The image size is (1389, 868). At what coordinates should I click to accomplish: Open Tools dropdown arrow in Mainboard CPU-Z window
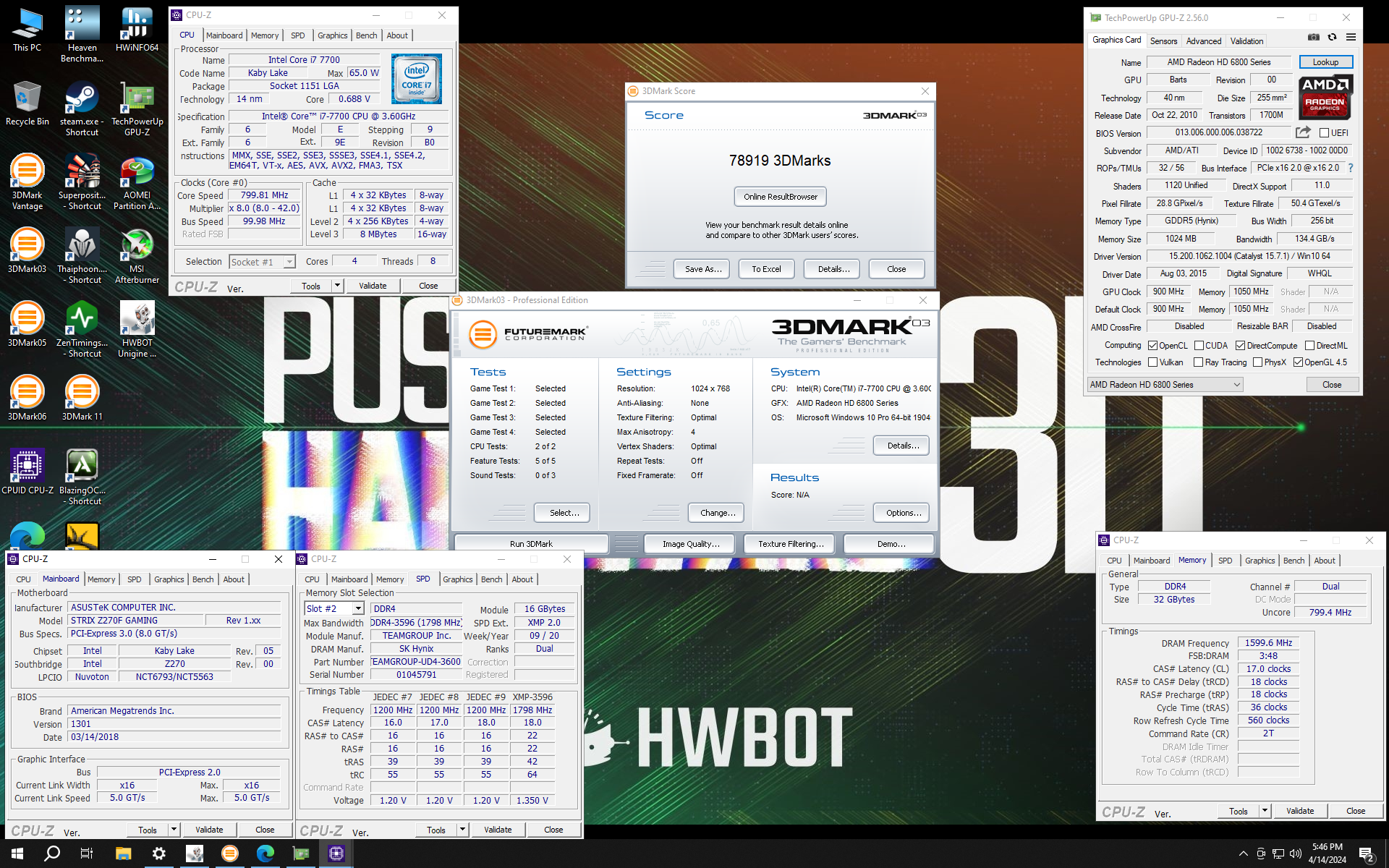click(x=174, y=830)
